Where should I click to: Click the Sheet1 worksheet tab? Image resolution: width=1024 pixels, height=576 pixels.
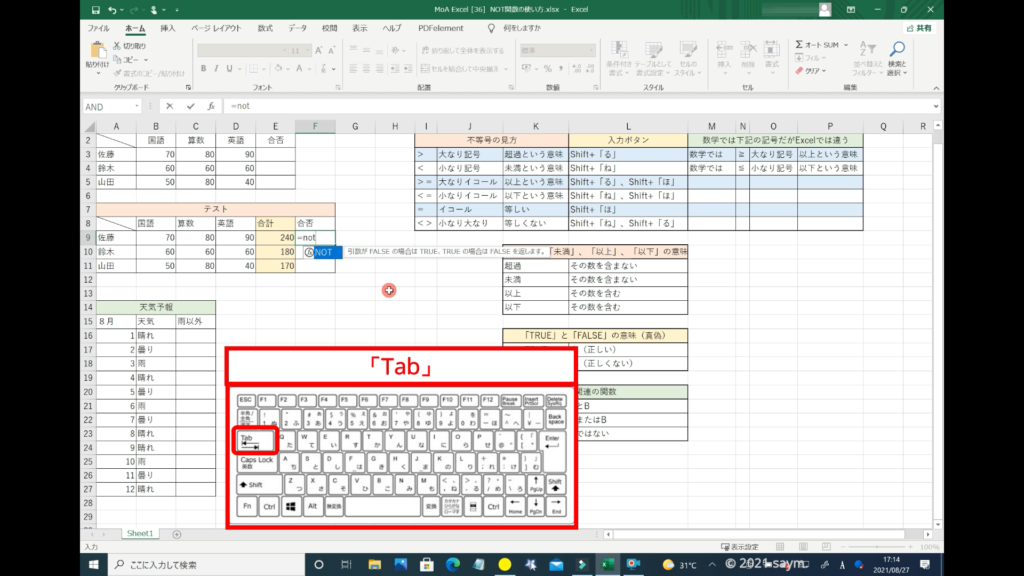tap(138, 534)
